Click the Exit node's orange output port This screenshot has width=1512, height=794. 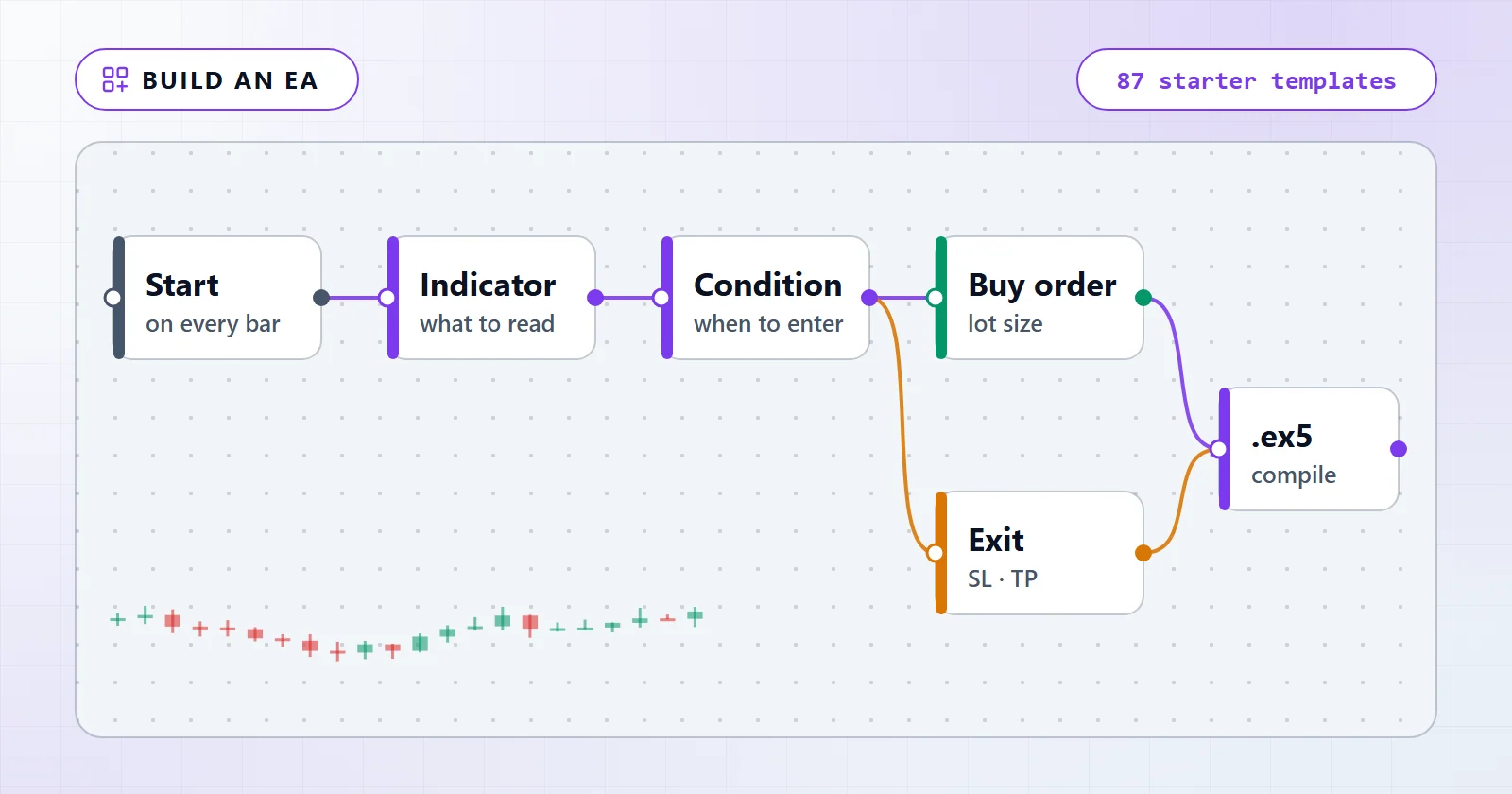click(1143, 553)
